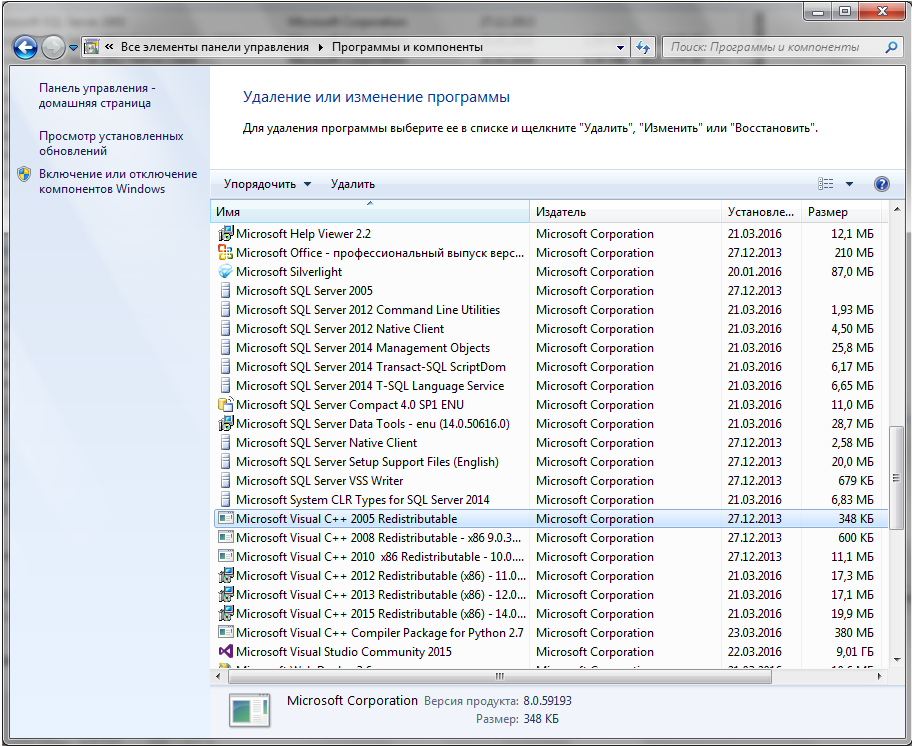This screenshot has width=912, height=746.
Task: Sort list by Размер column header
Action: 840,212
